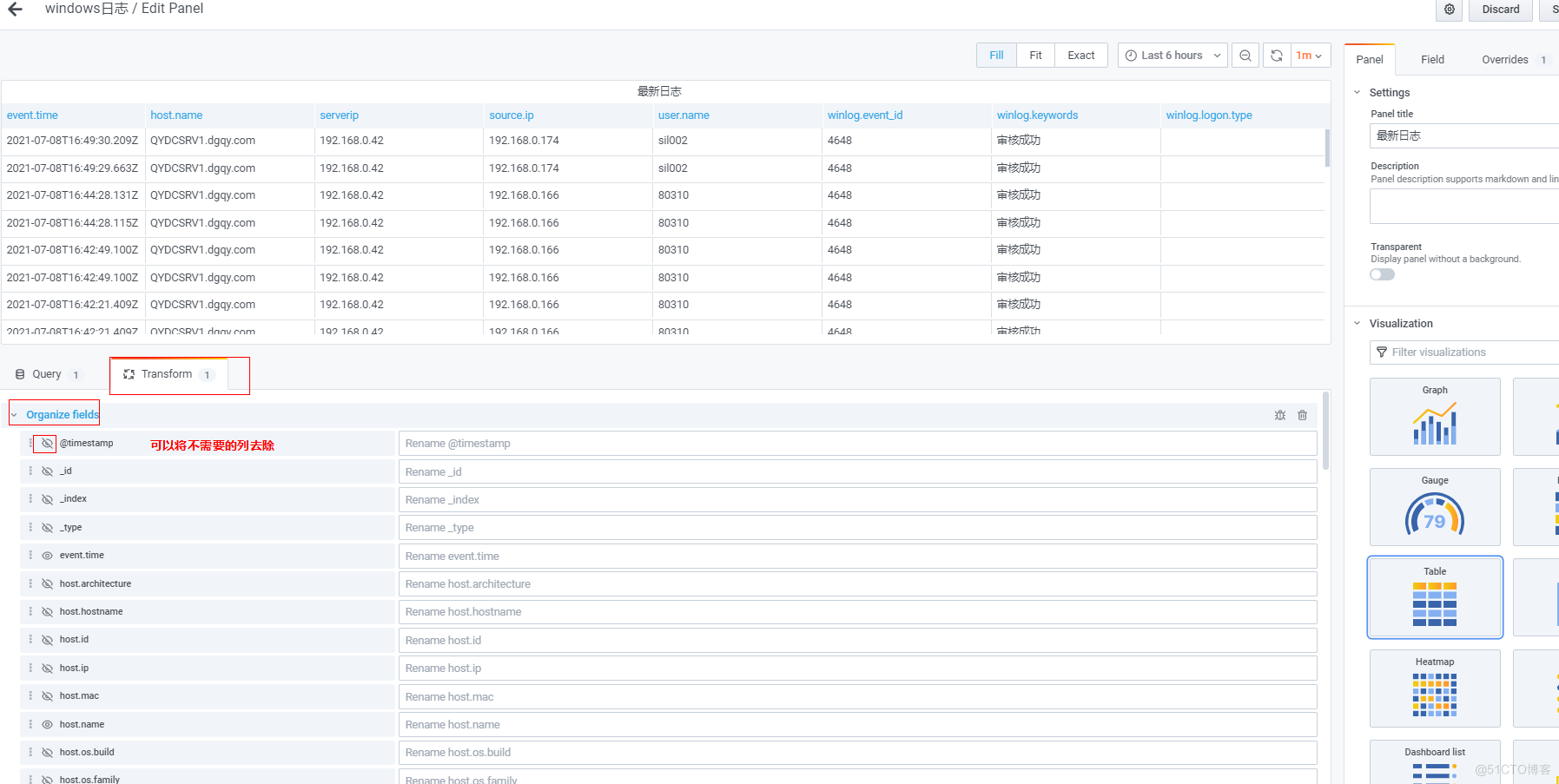Screen dimensions: 1559x784
Task: Show the host.id field
Action: [x=47, y=640]
